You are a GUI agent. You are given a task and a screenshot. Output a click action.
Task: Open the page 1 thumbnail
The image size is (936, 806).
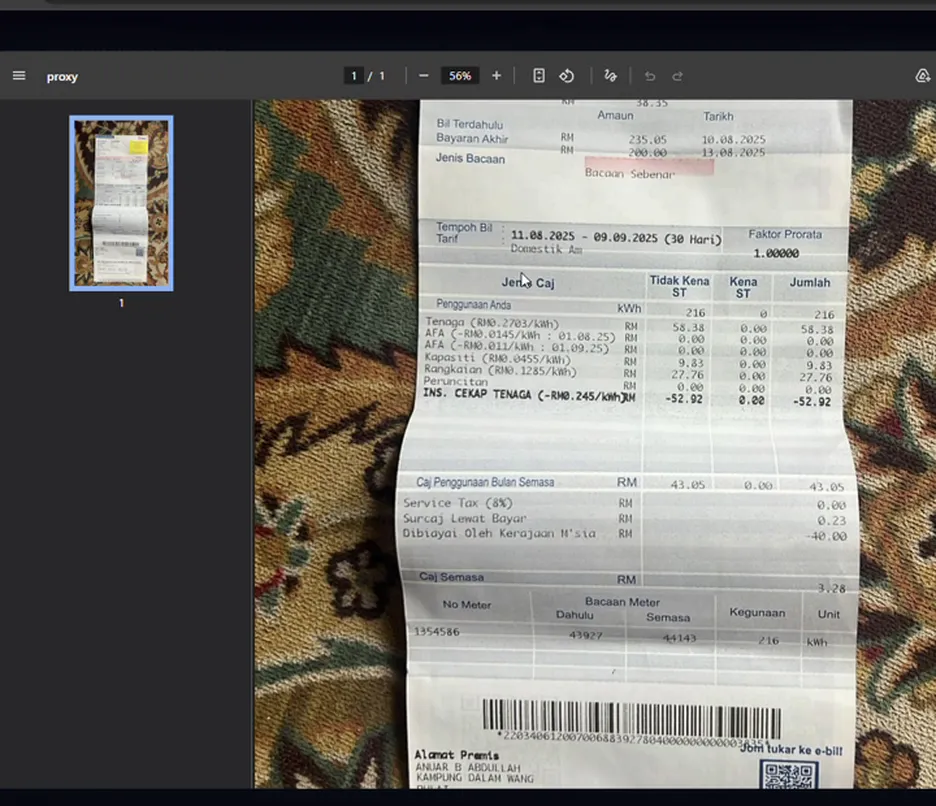pyautogui.click(x=121, y=203)
